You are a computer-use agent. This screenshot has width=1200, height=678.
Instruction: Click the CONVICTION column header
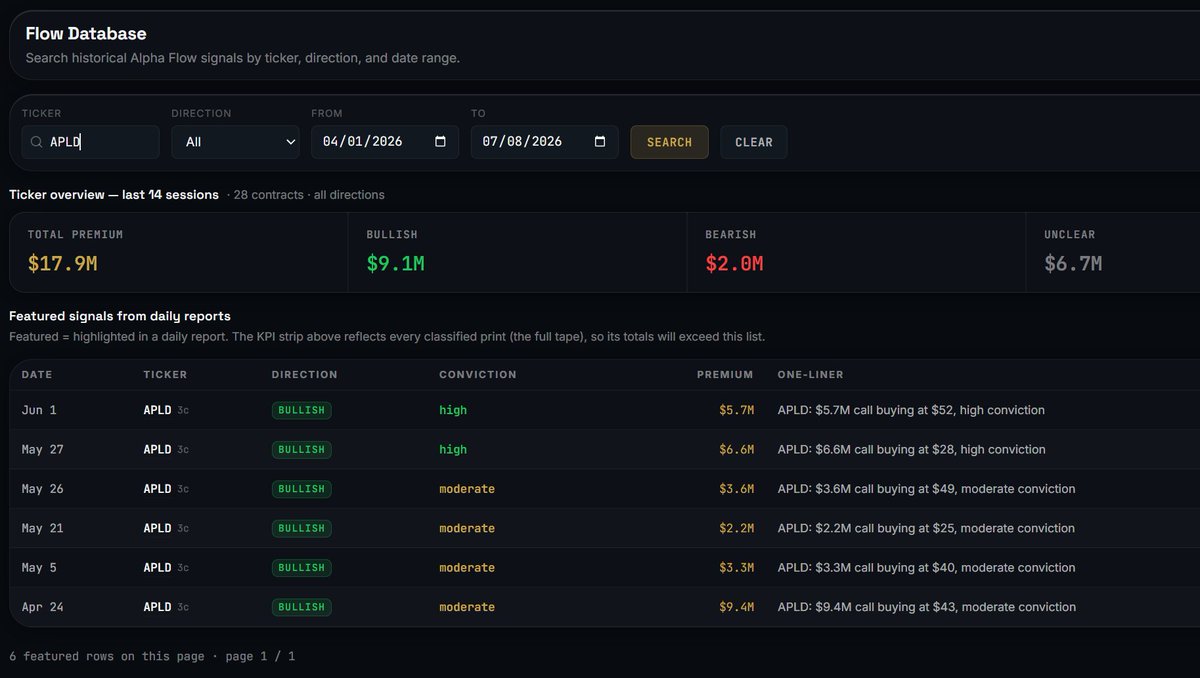(x=478, y=375)
